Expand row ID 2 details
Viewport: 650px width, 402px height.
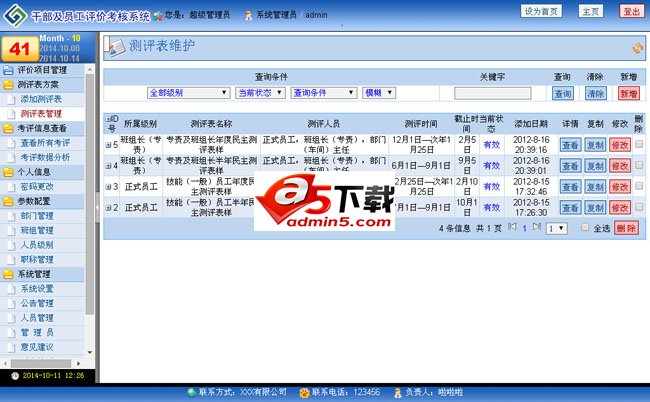tap(108, 208)
